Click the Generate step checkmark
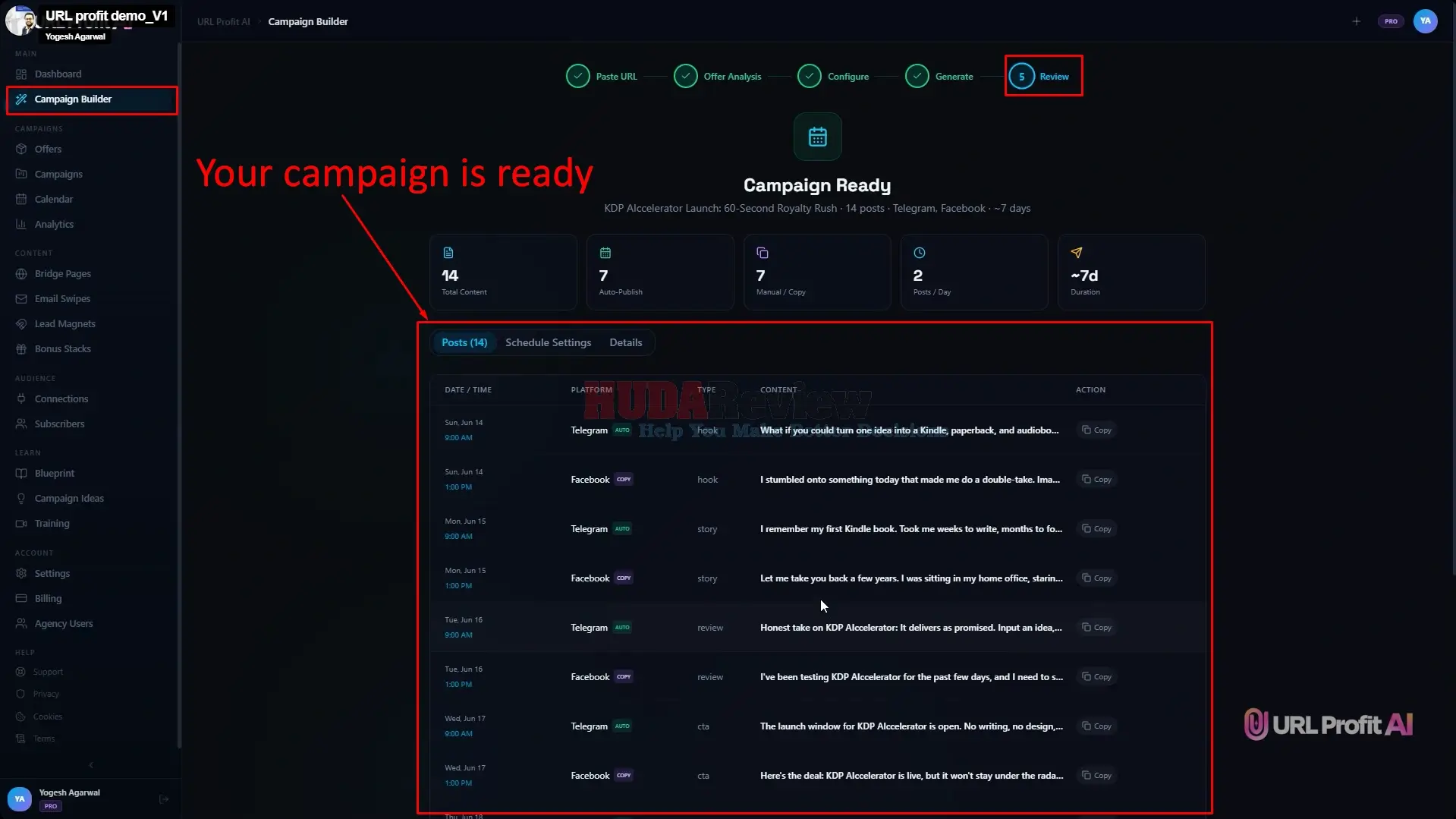The image size is (1456, 819). tap(917, 76)
